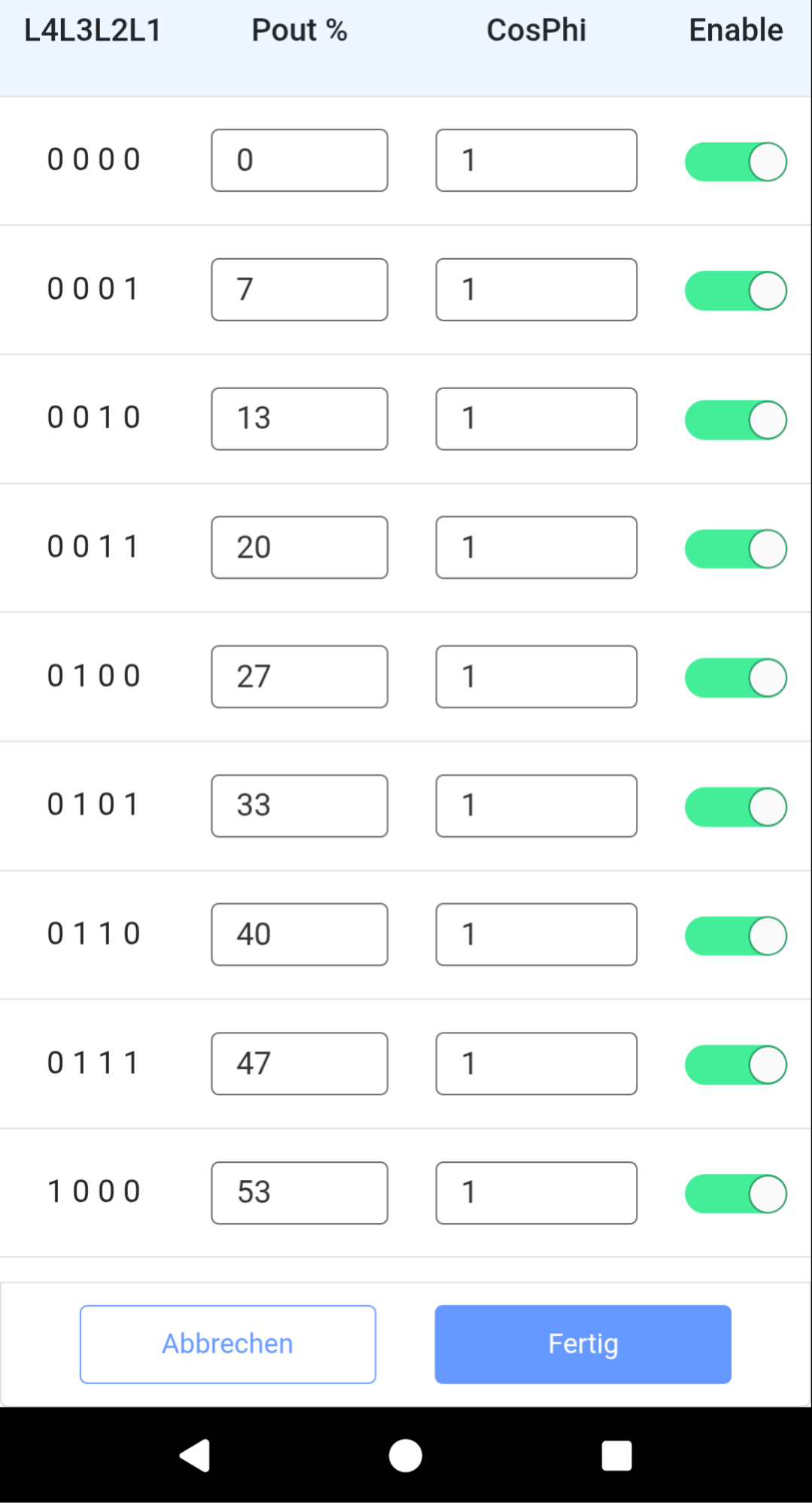Tap the Pout % field showing 47
Image resolution: width=812 pixels, height=1503 pixels.
pos(300,1063)
